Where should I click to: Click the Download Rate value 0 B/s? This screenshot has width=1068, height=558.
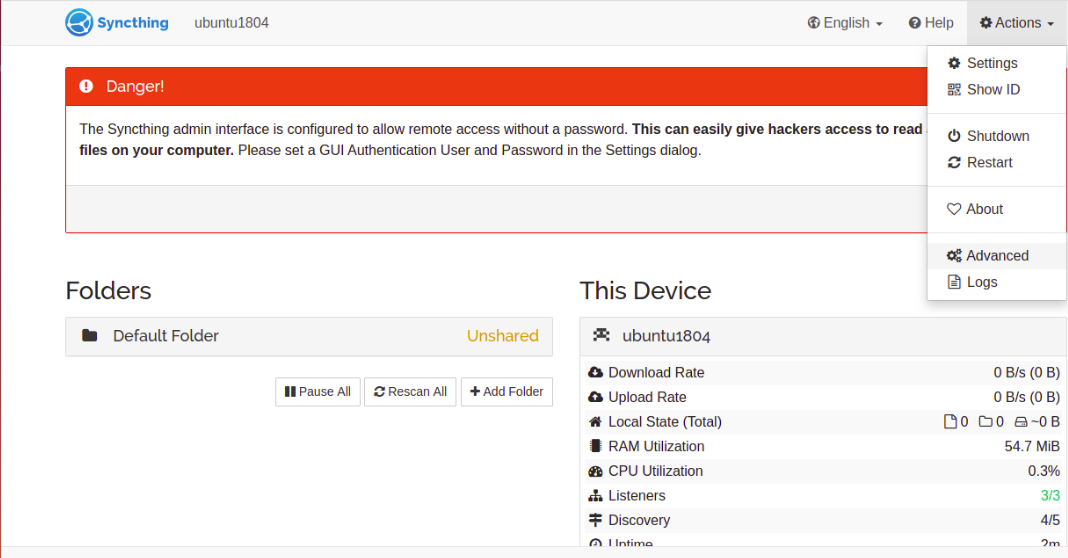point(1026,373)
